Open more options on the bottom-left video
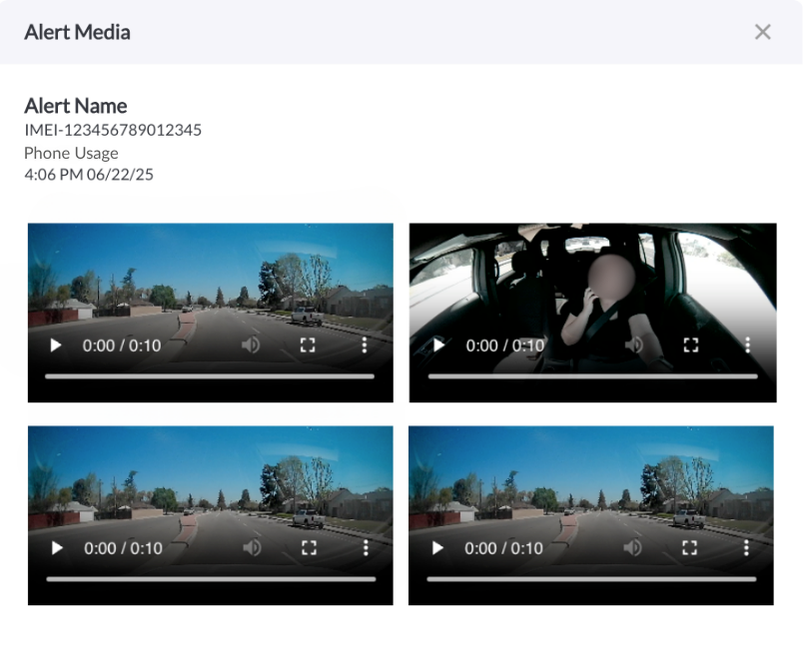Image resolution: width=806 pixels, height=668 pixels. point(366,548)
